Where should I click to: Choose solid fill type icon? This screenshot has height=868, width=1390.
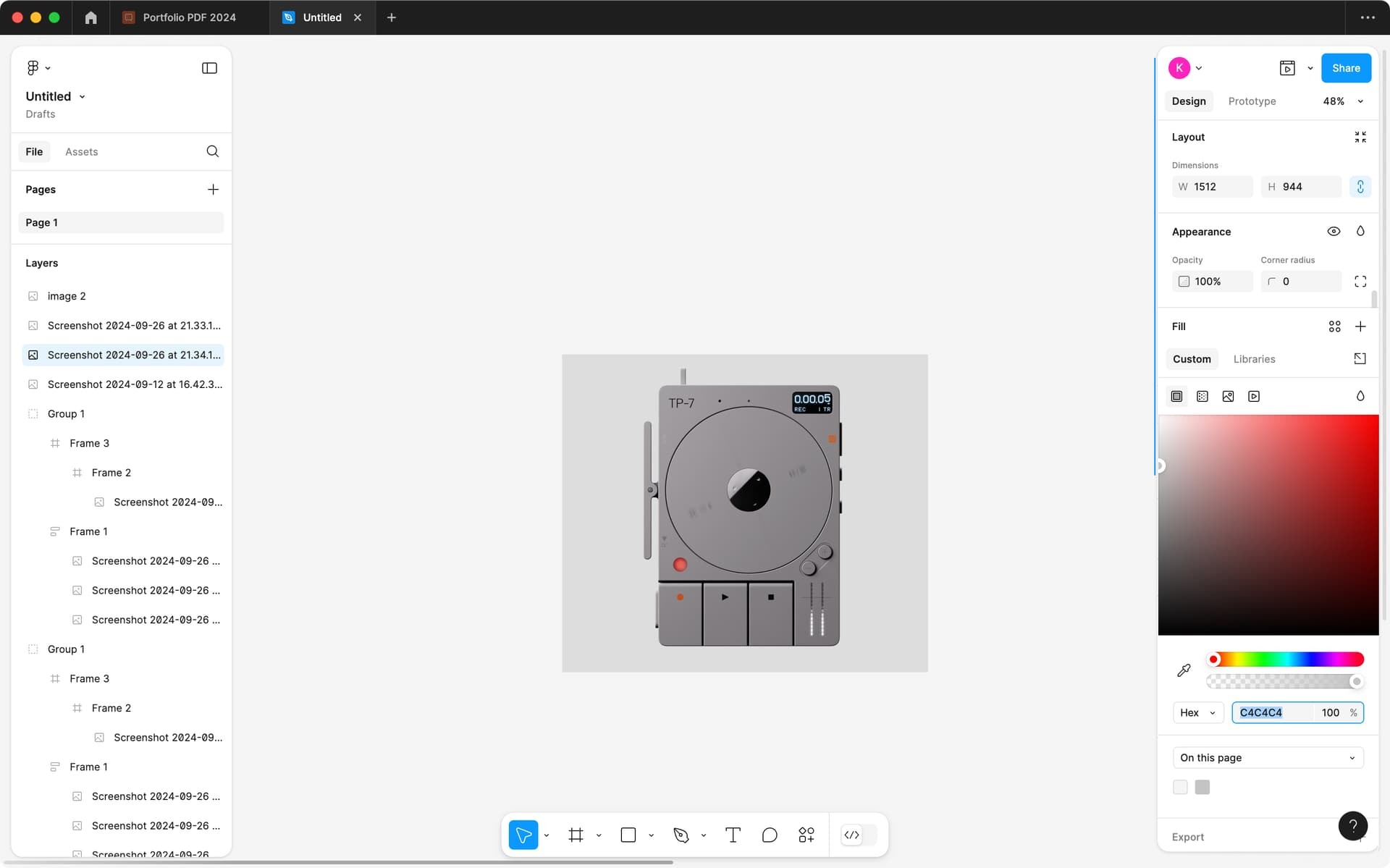click(x=1176, y=397)
